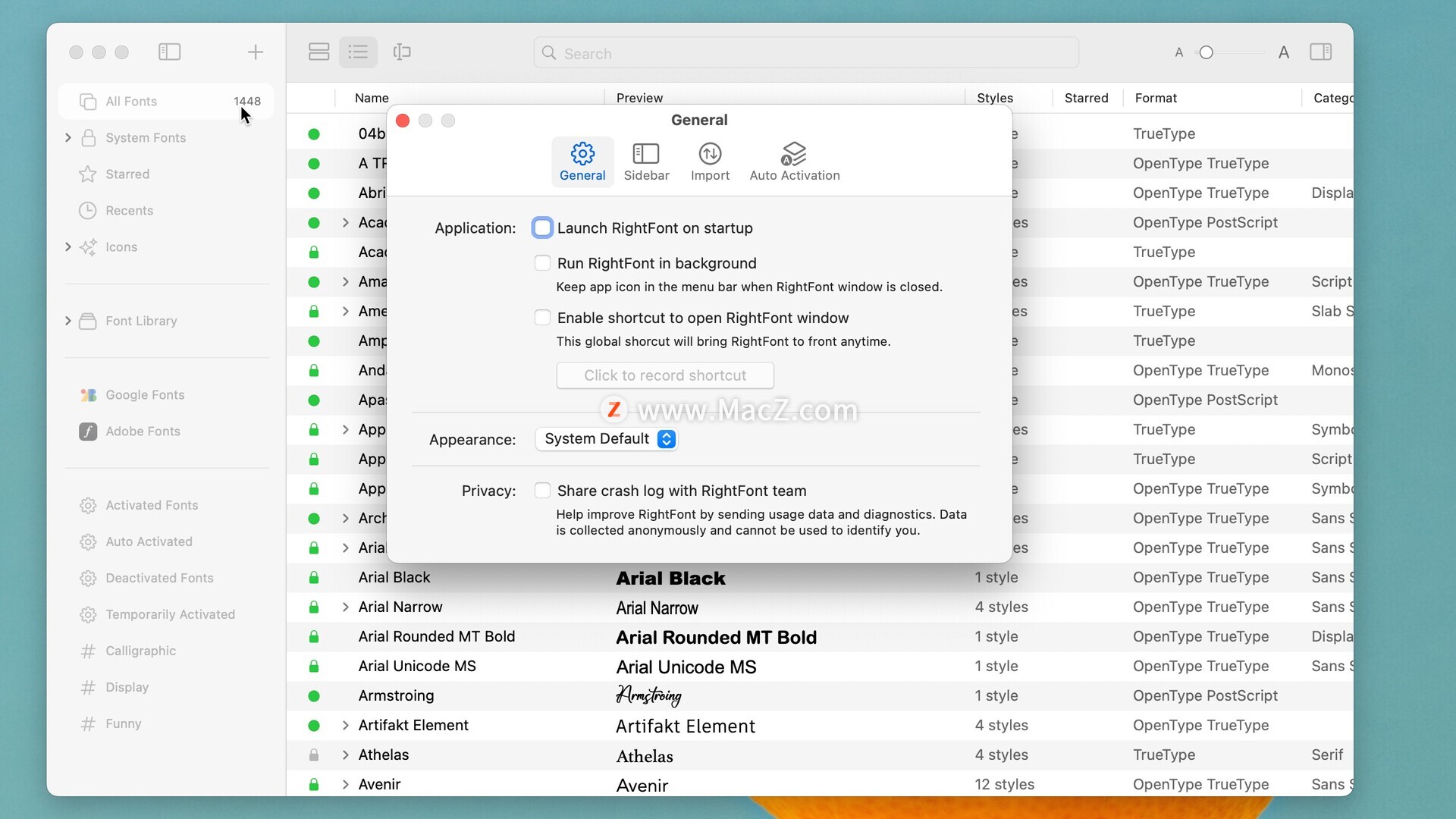The image size is (1456, 819).
Task: Open the Sidebar preferences tab
Action: pyautogui.click(x=646, y=162)
